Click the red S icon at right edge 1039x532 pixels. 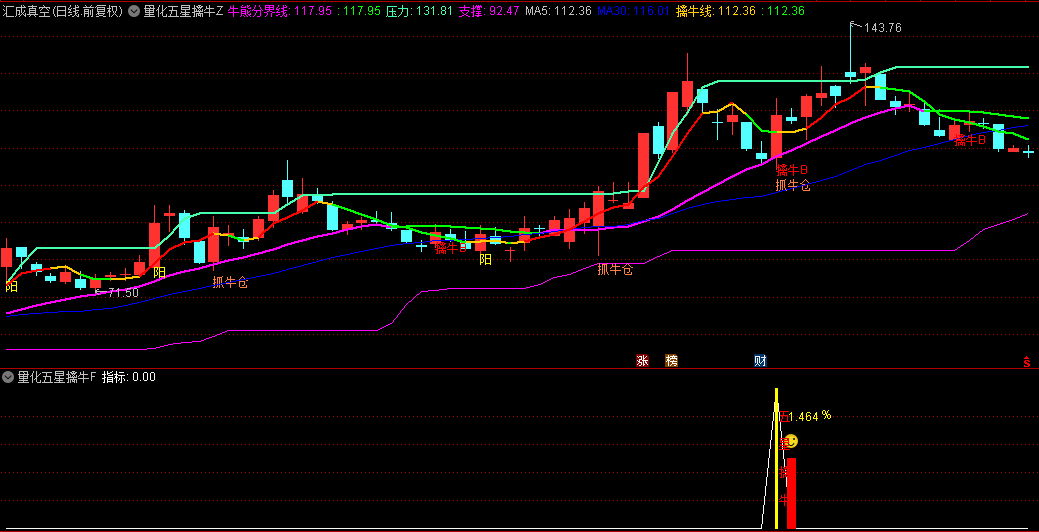point(1026,361)
